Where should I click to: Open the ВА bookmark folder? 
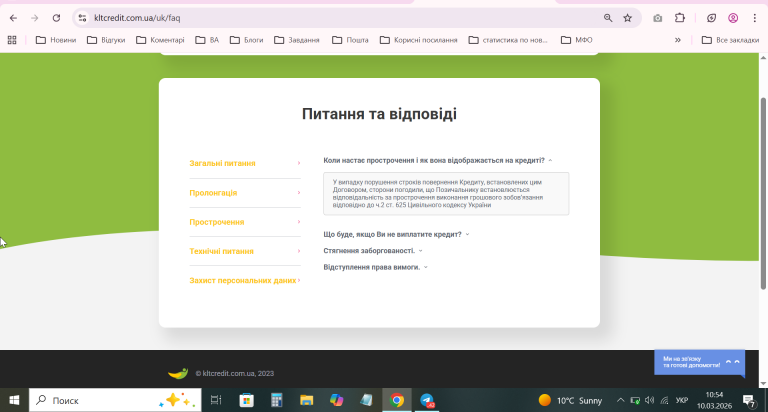207,40
